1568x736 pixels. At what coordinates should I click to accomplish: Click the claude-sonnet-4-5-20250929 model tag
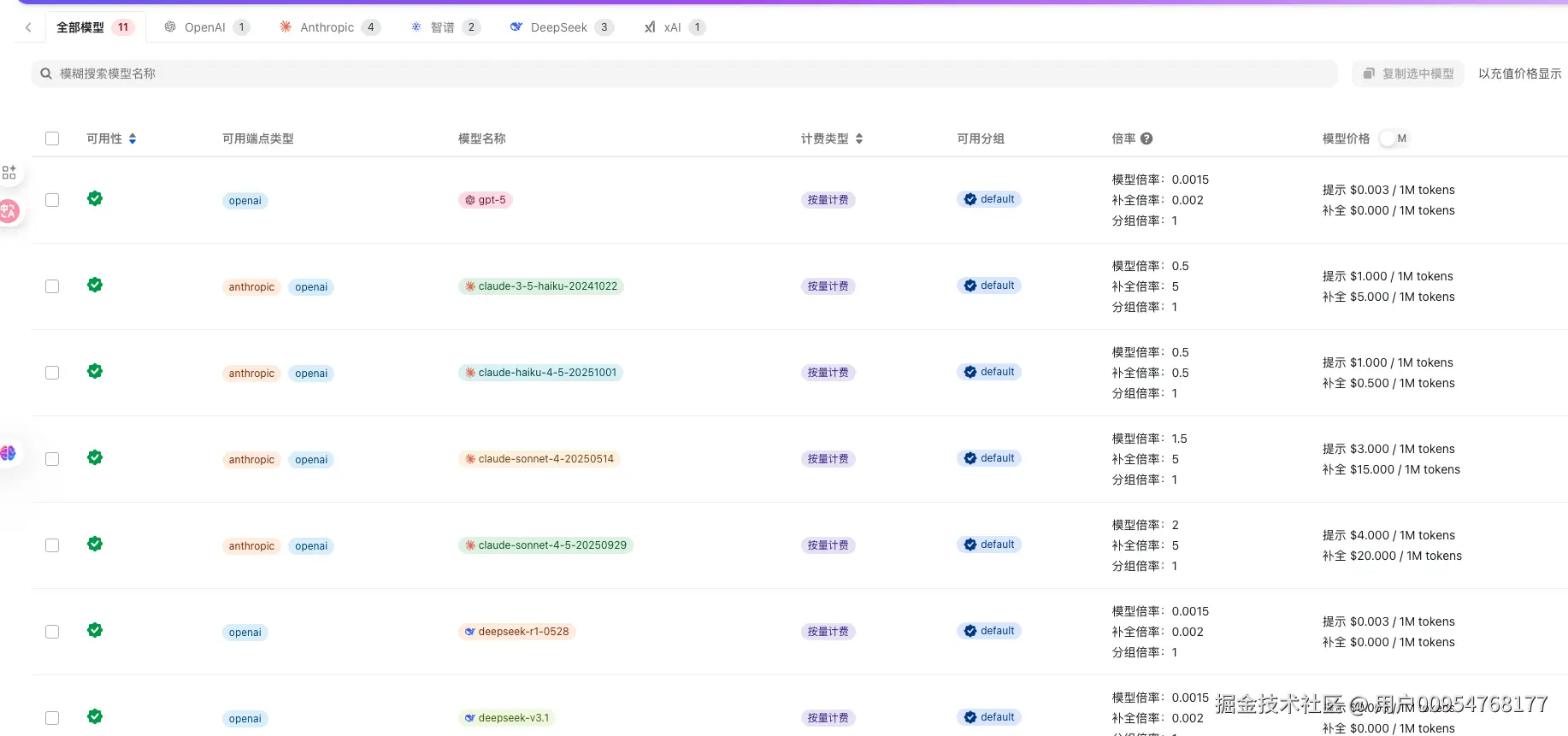pos(545,545)
